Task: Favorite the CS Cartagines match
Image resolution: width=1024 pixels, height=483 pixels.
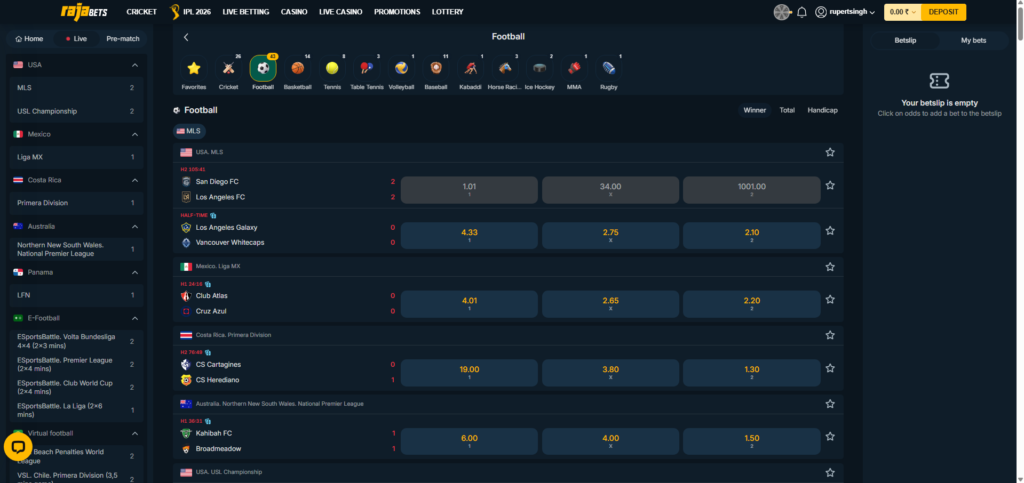Action: tap(830, 368)
